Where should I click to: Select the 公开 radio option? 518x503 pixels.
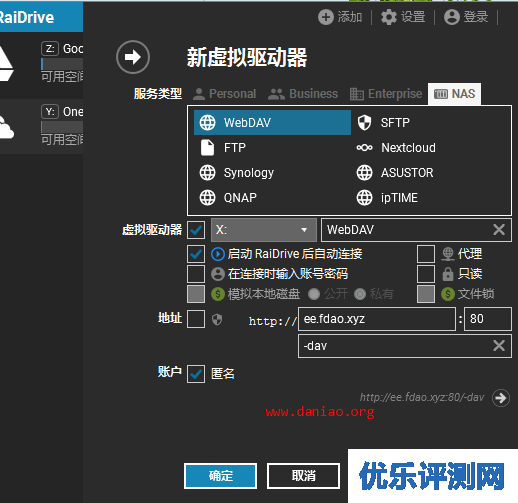coord(314,294)
